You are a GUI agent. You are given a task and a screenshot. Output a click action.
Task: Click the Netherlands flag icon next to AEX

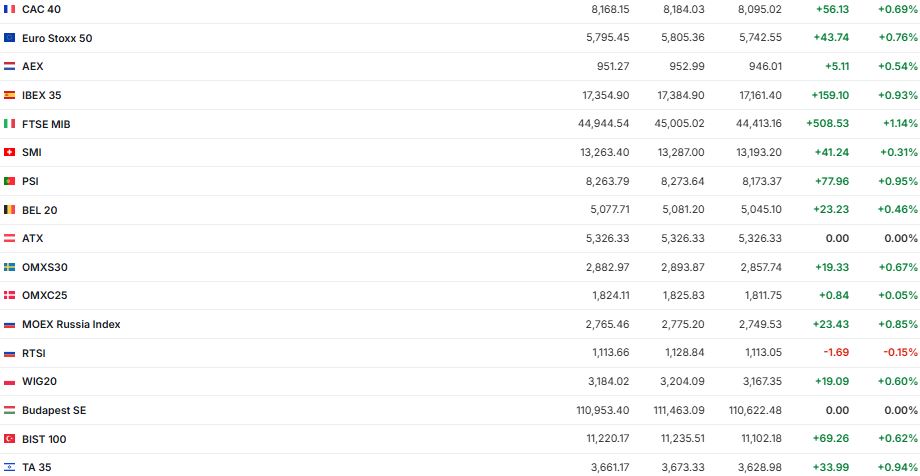pos(10,66)
